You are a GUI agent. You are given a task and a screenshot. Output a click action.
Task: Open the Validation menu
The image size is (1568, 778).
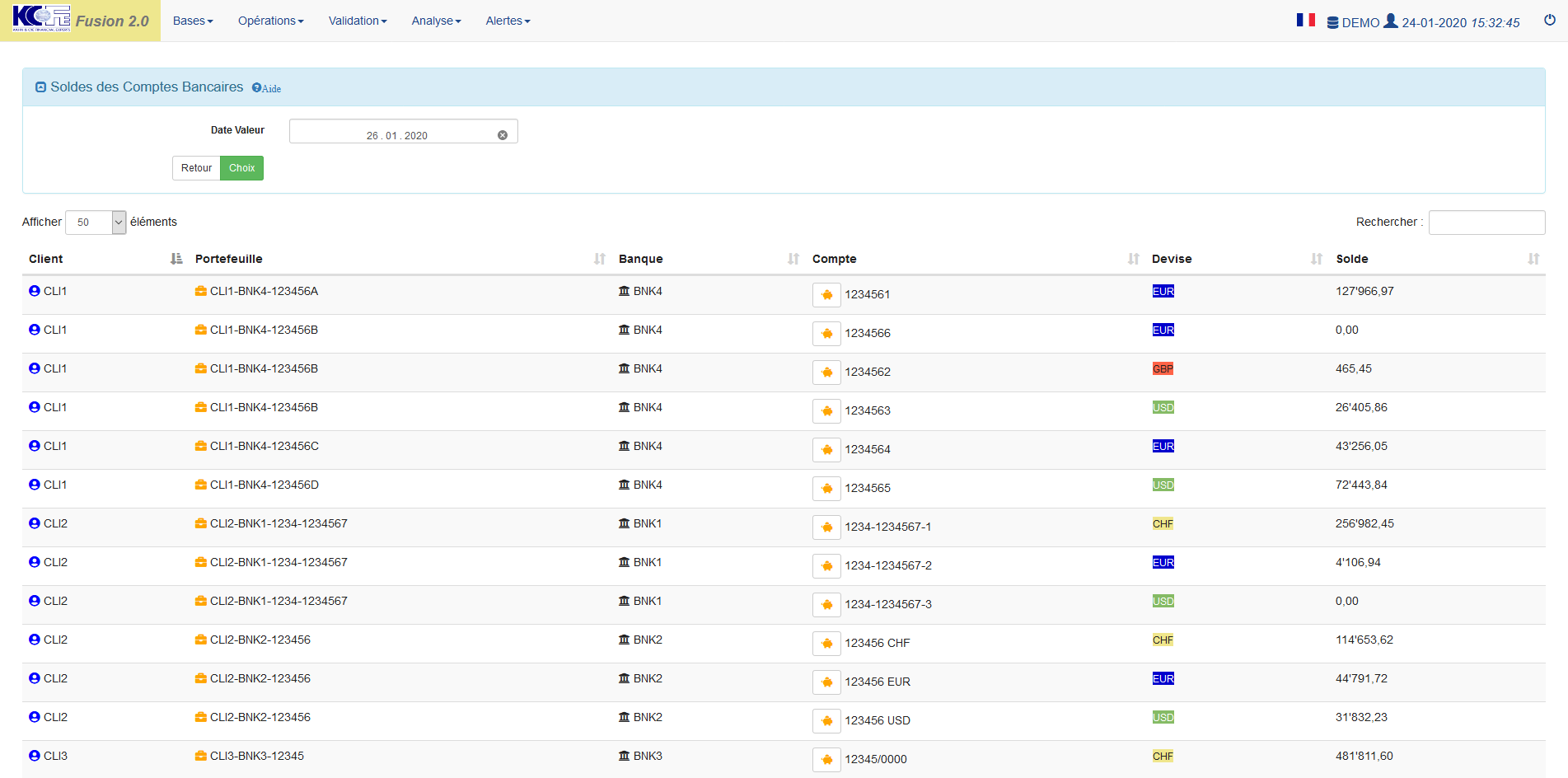357,21
